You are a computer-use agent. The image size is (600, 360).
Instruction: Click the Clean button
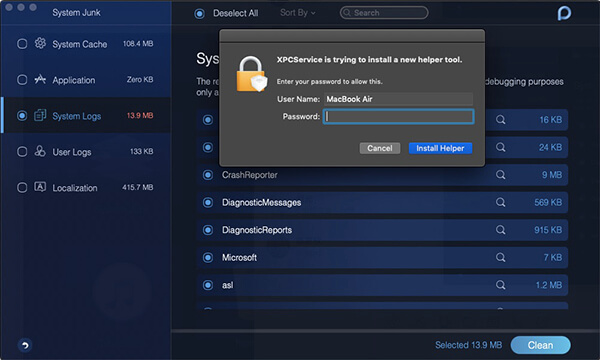tap(540, 345)
